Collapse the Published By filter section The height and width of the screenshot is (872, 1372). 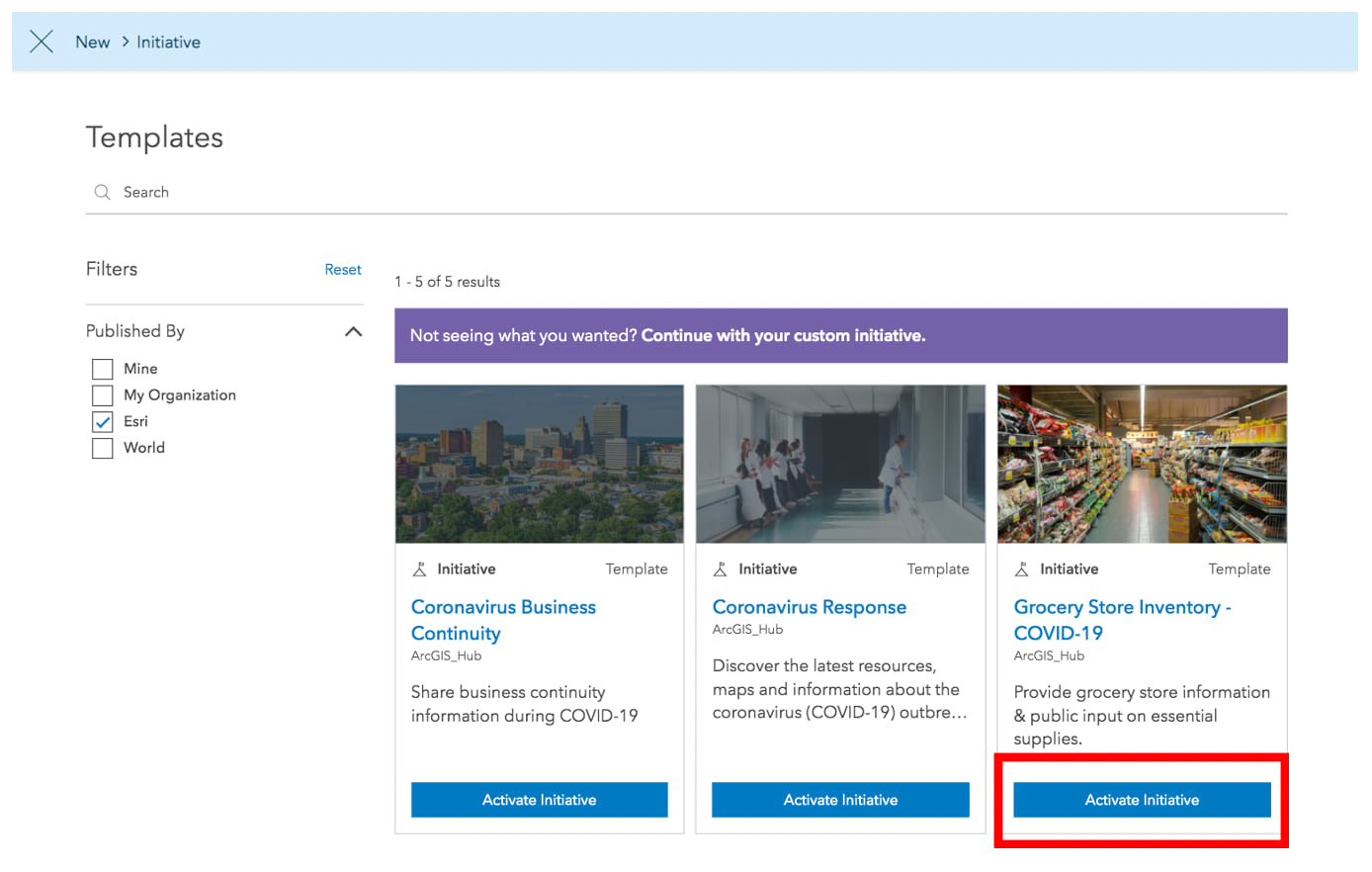[x=353, y=331]
